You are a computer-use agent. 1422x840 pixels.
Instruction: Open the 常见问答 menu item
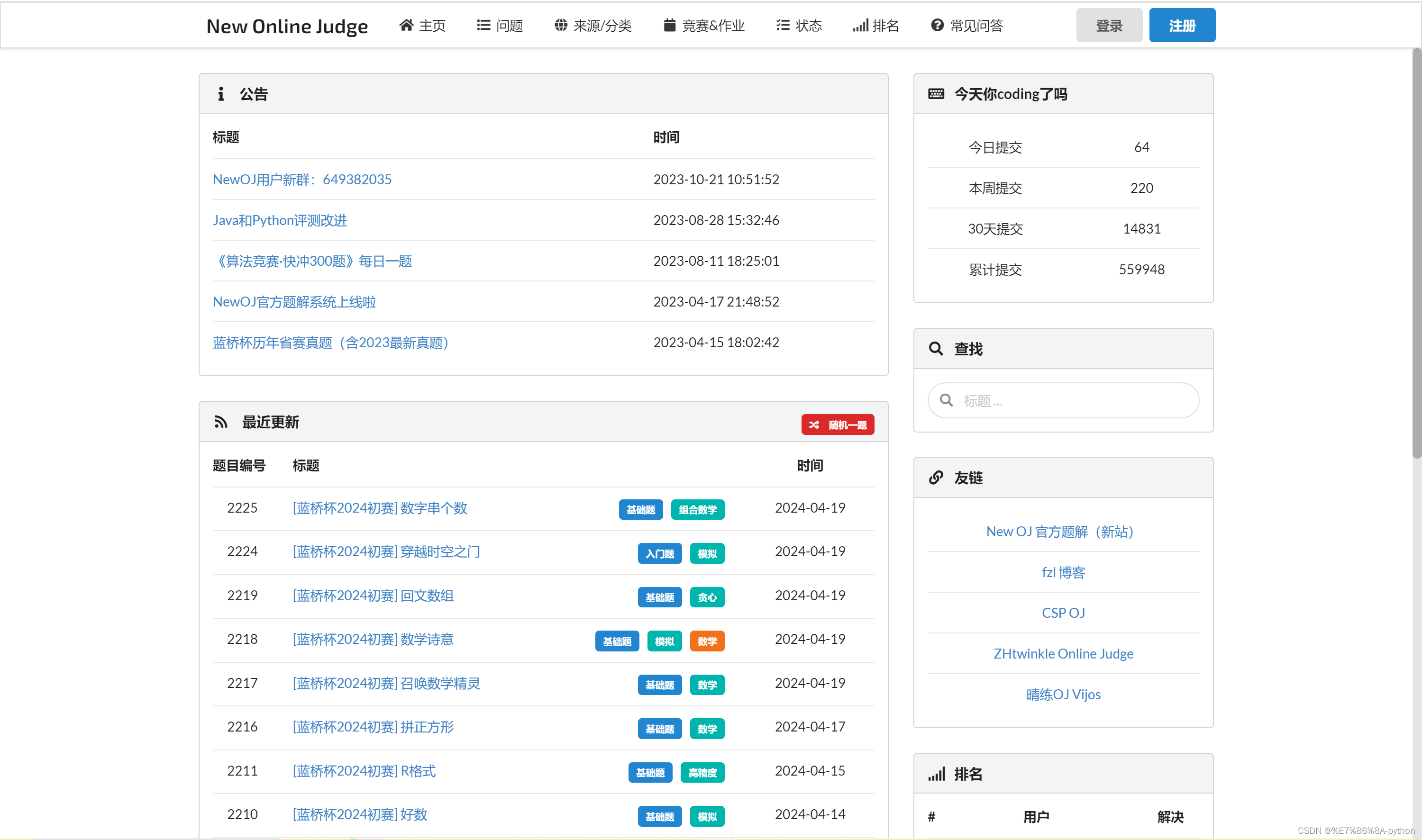tap(967, 26)
